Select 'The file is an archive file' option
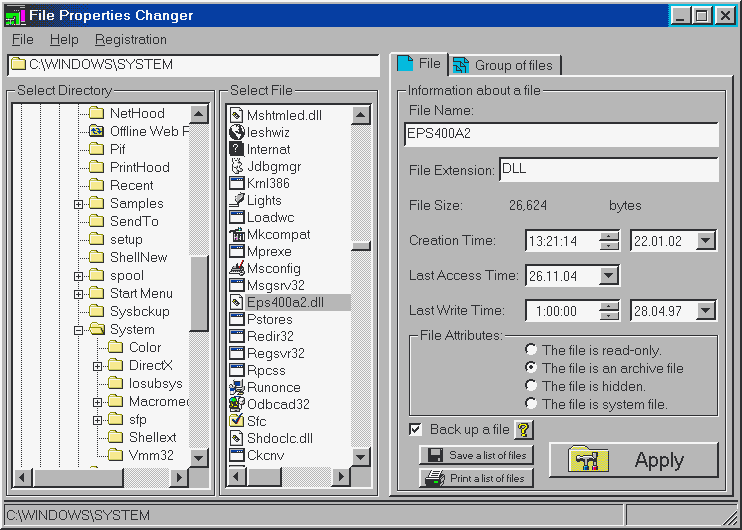 click(x=531, y=368)
